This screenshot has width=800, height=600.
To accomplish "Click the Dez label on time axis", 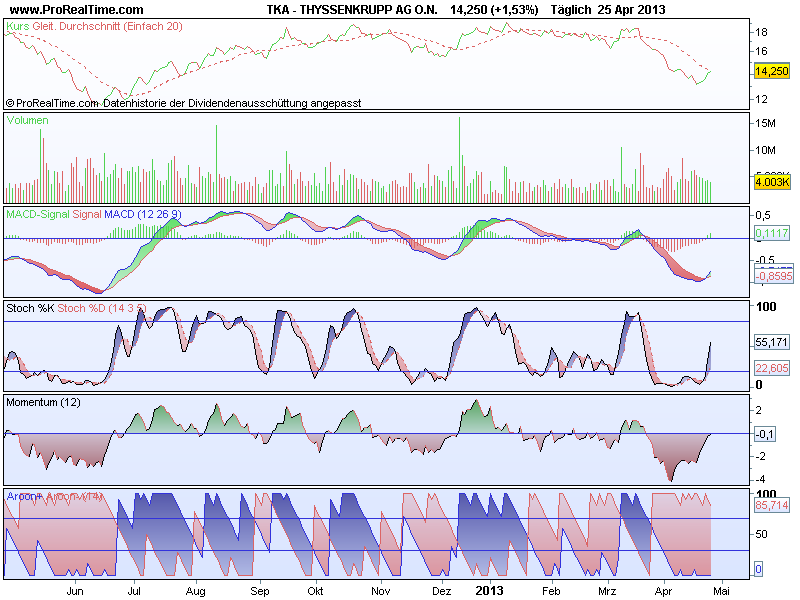I will [441, 591].
